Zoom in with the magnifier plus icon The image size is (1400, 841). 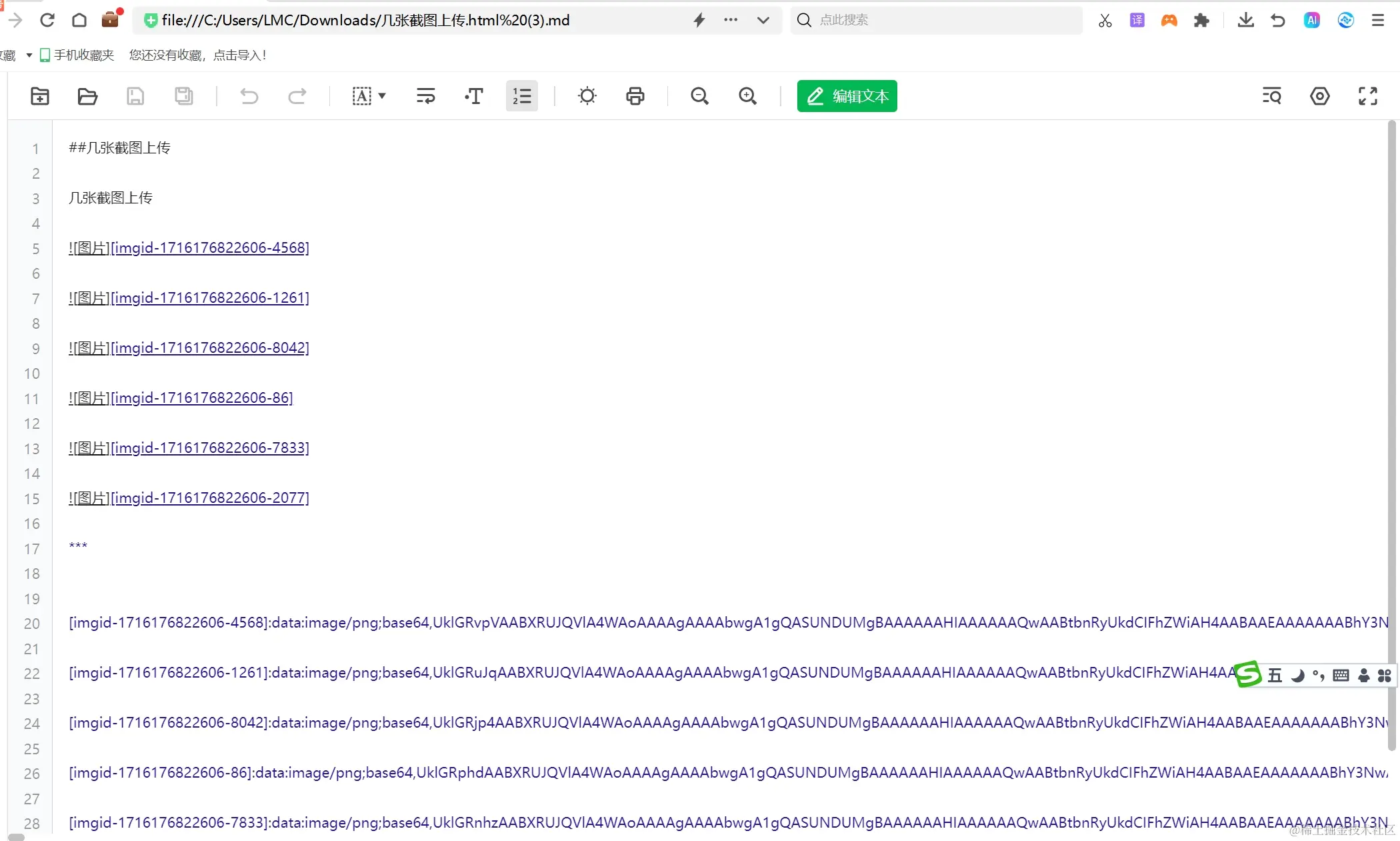click(748, 96)
